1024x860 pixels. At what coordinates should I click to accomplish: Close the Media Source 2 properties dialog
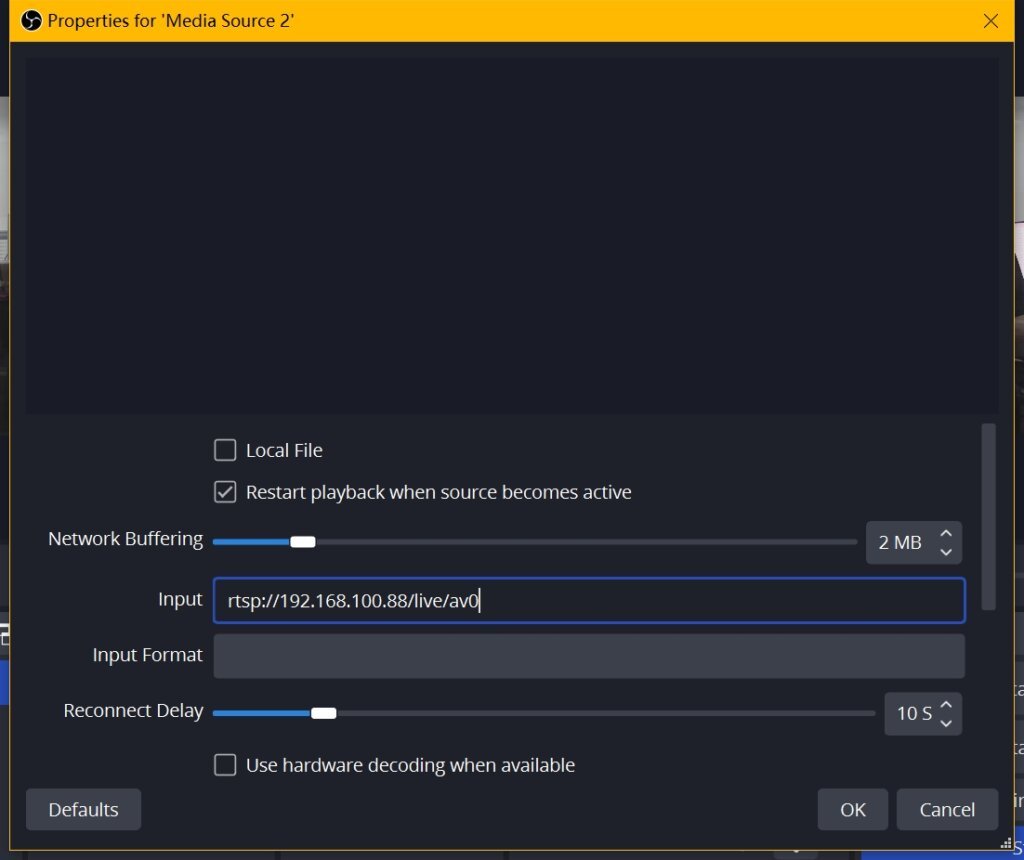[x=991, y=21]
